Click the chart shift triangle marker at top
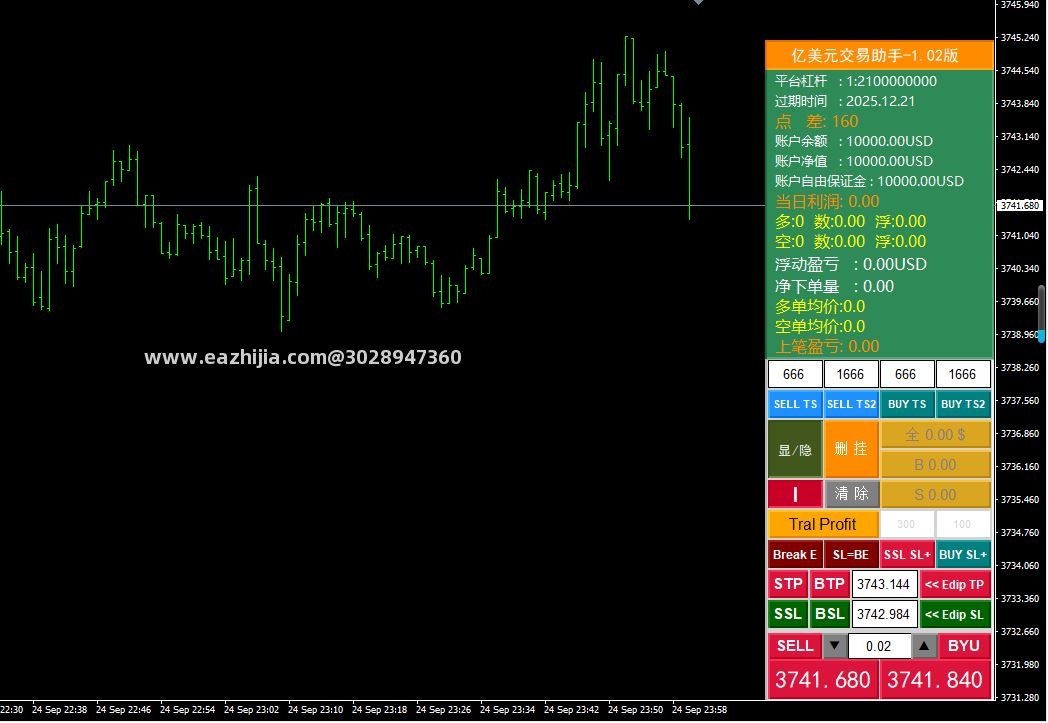Screen dimensions: 1048x723 (698, 2)
